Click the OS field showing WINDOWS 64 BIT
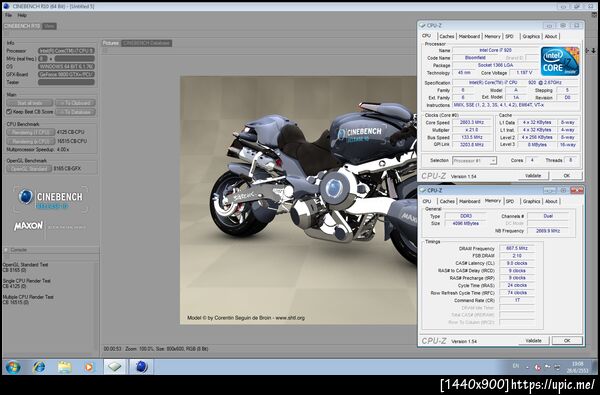This screenshot has height=395, width=600. click(66, 67)
